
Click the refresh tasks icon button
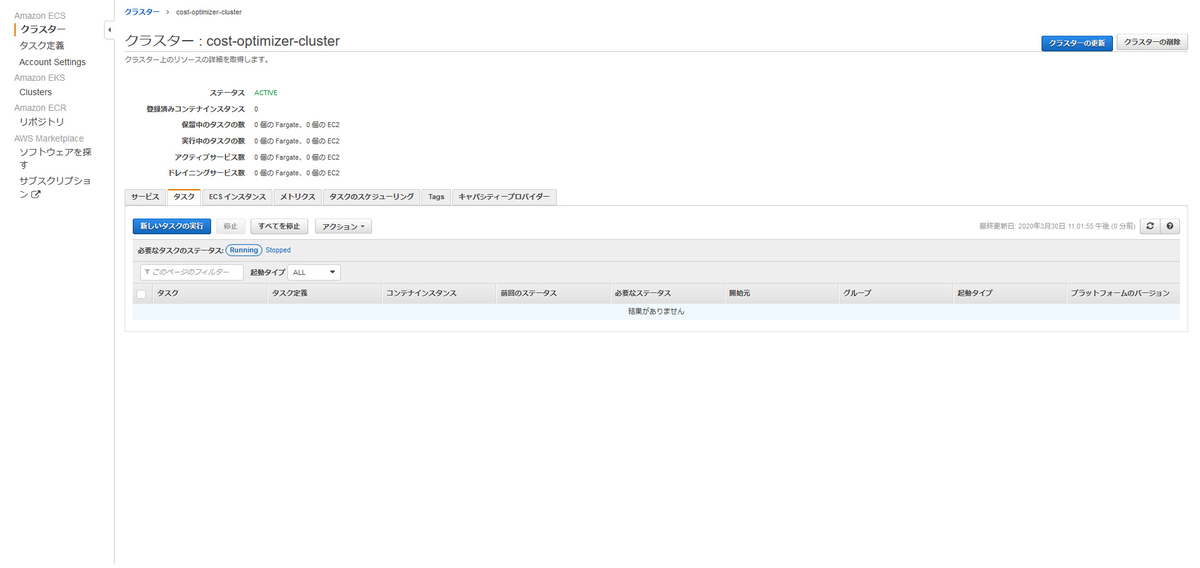pyautogui.click(x=1150, y=226)
